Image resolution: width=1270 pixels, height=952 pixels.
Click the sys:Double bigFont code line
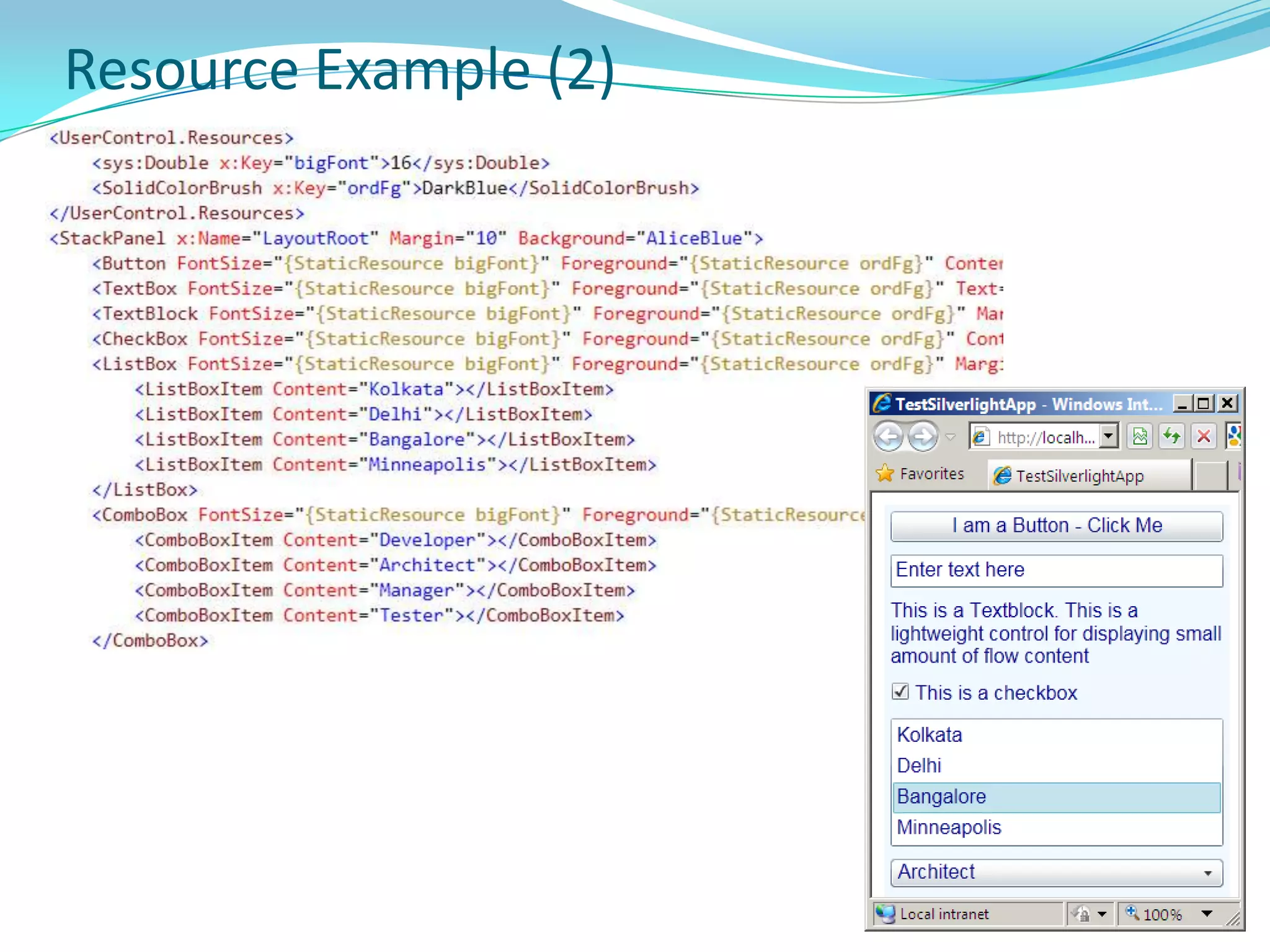click(x=321, y=163)
